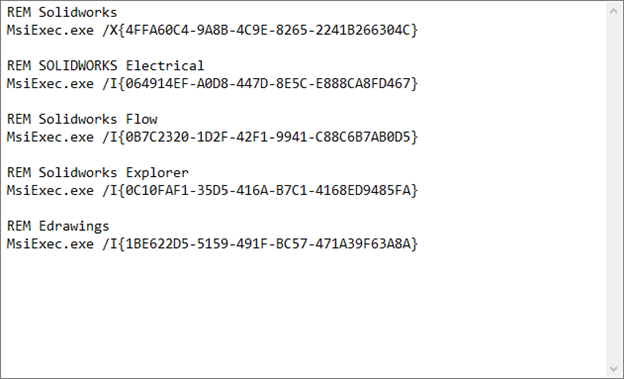Click the vertical scrollbar track
Image resolution: width=624 pixels, height=379 pixels.
click(613, 190)
